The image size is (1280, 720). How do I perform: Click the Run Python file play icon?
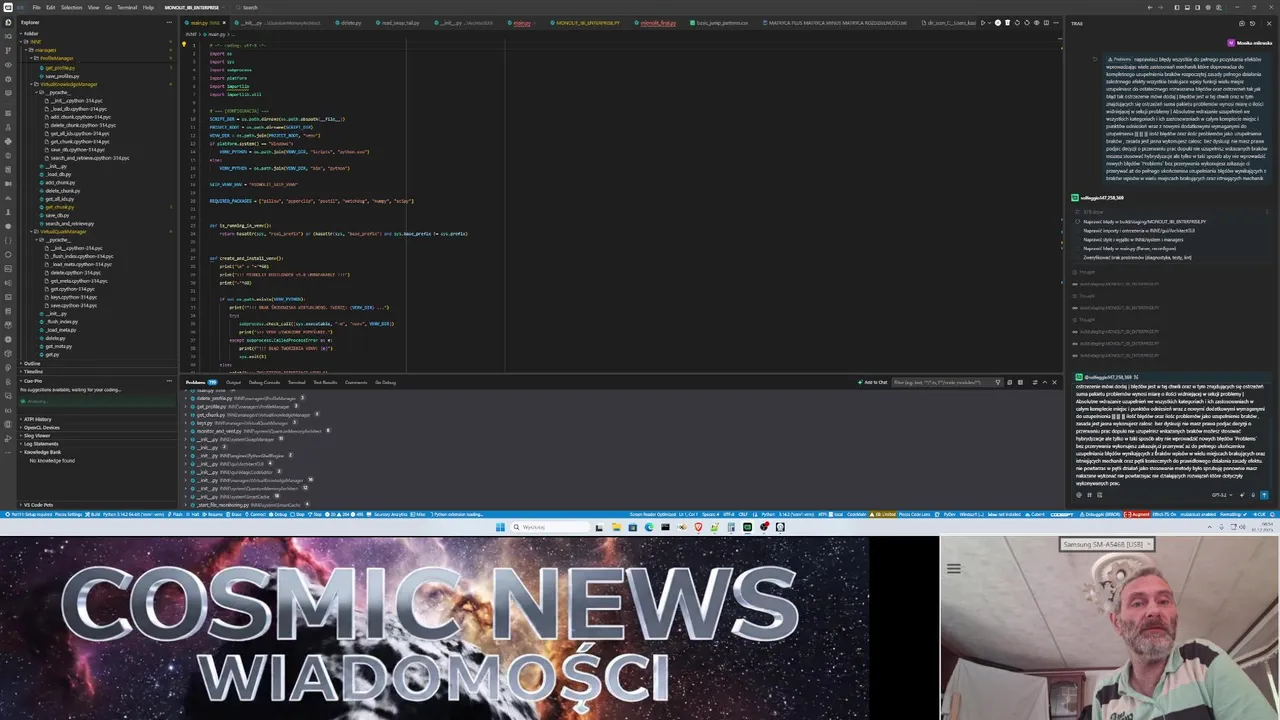pos(983,23)
